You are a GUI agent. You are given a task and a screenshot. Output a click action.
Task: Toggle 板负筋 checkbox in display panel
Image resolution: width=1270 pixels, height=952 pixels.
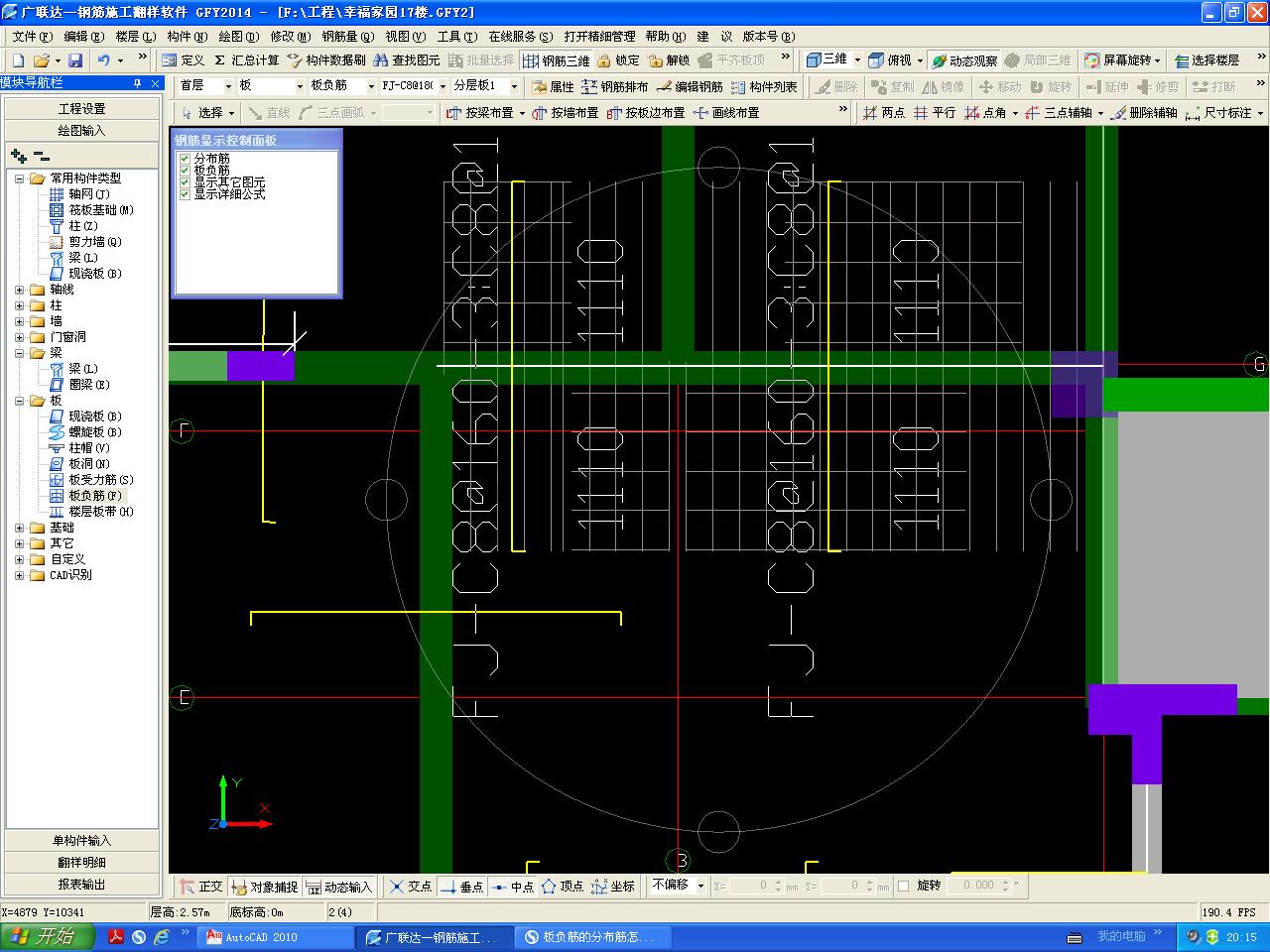[185, 171]
